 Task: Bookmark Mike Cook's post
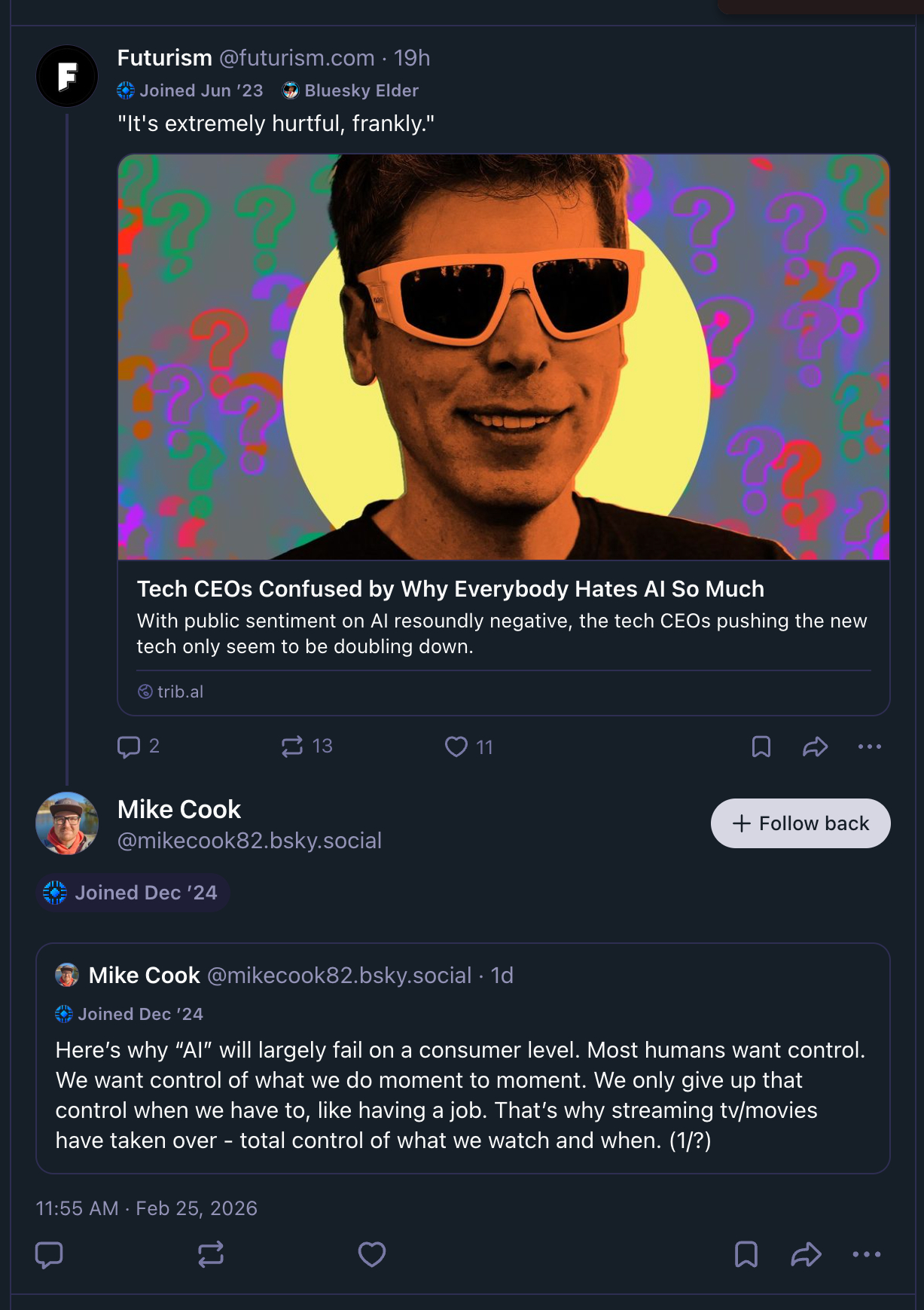tap(746, 1254)
